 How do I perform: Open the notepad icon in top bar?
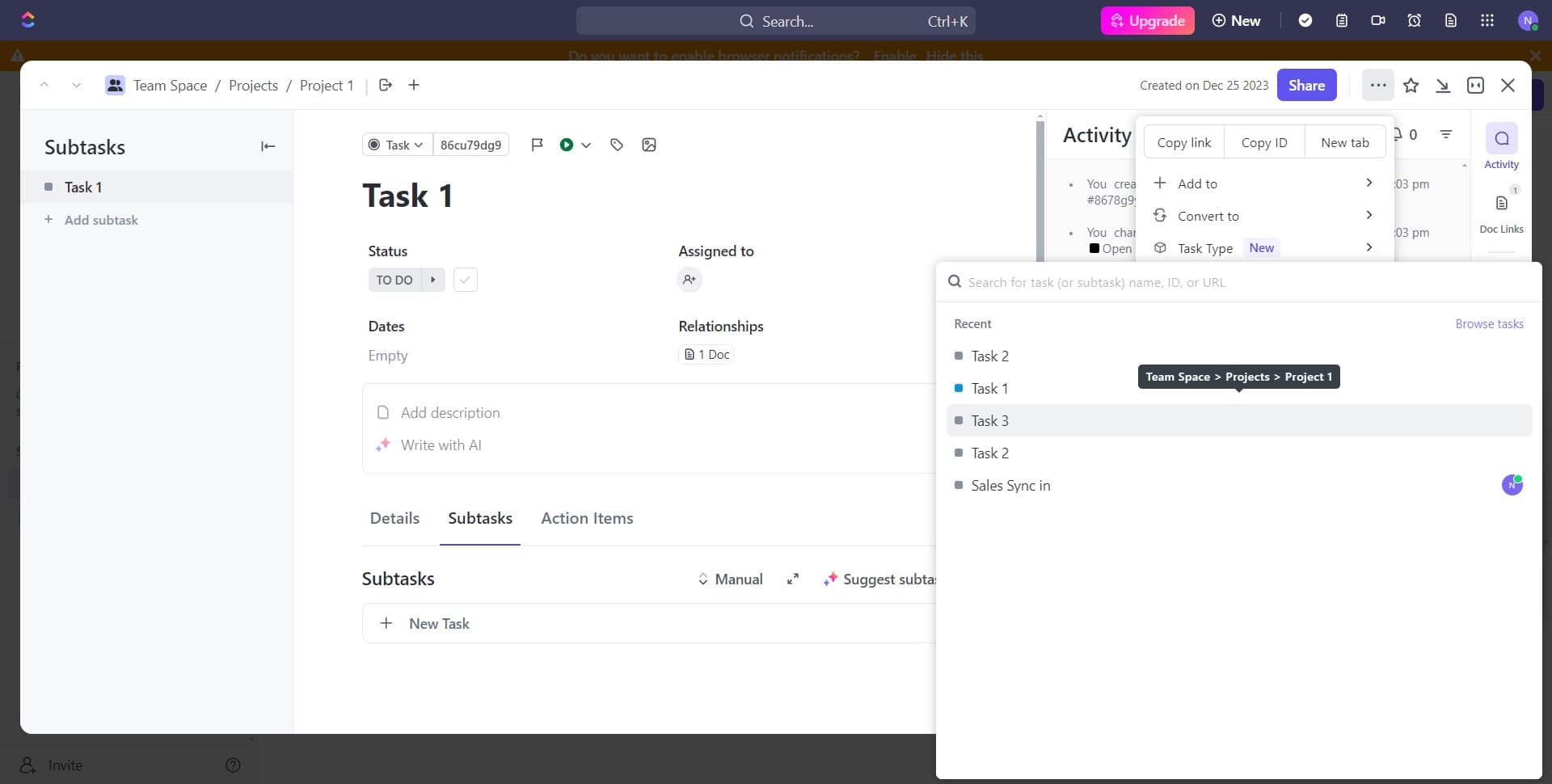[1342, 20]
